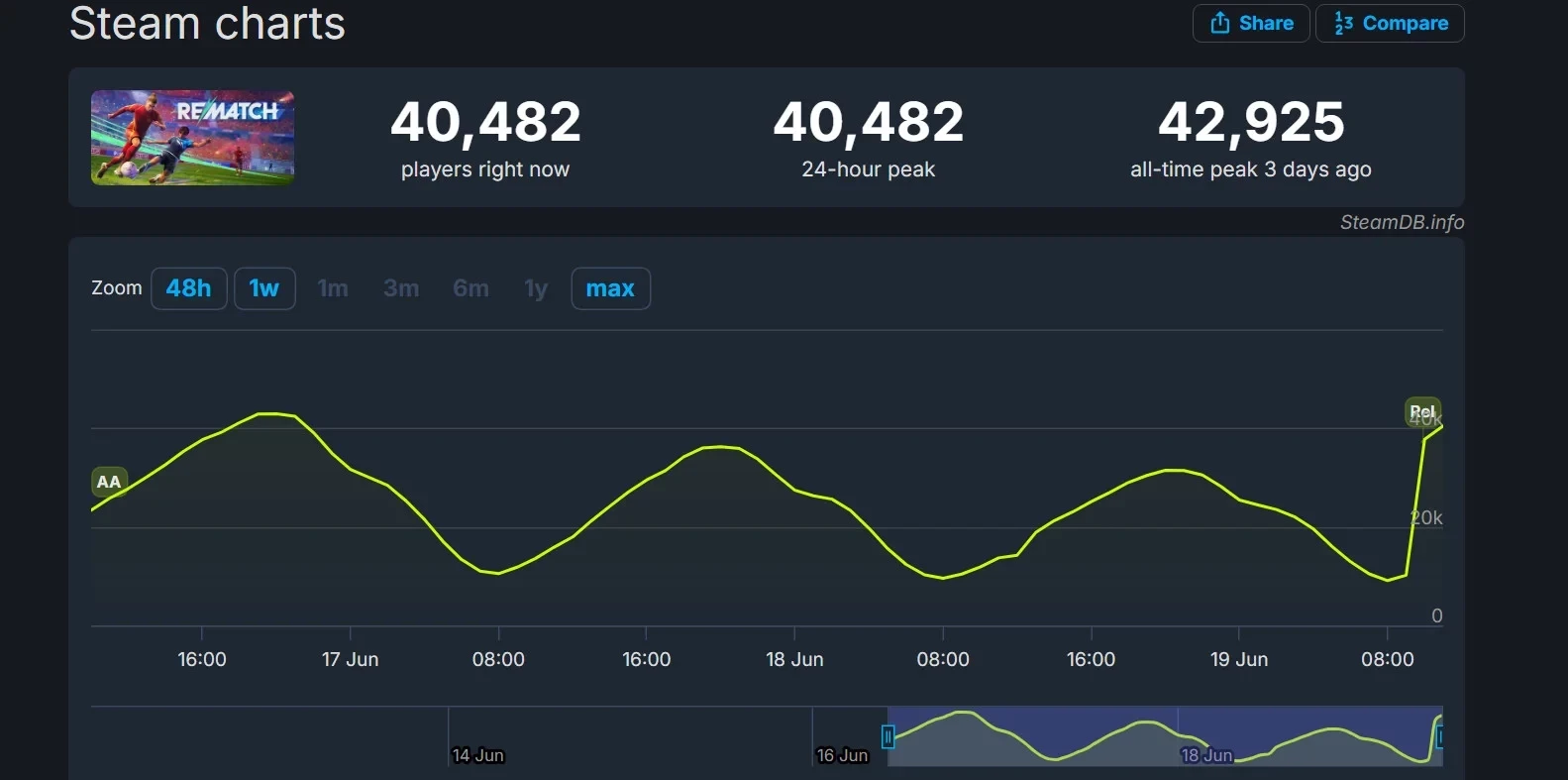Viewport: 1568px width, 780px height.
Task: Switch chart zoom to 1w
Action: (x=263, y=288)
